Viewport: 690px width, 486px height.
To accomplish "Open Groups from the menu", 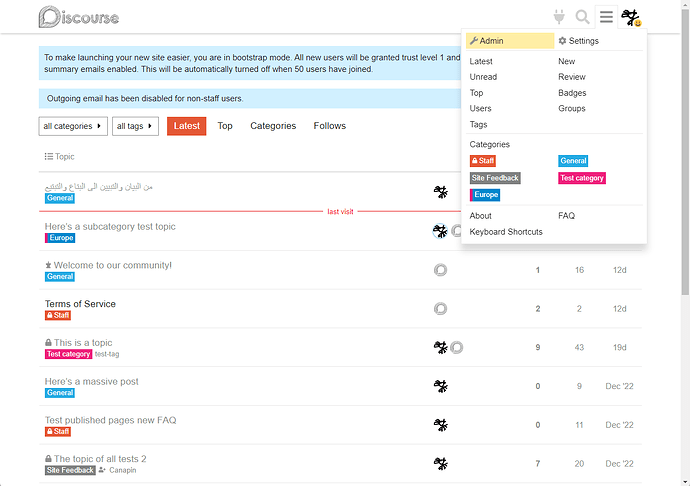I will [x=572, y=108].
